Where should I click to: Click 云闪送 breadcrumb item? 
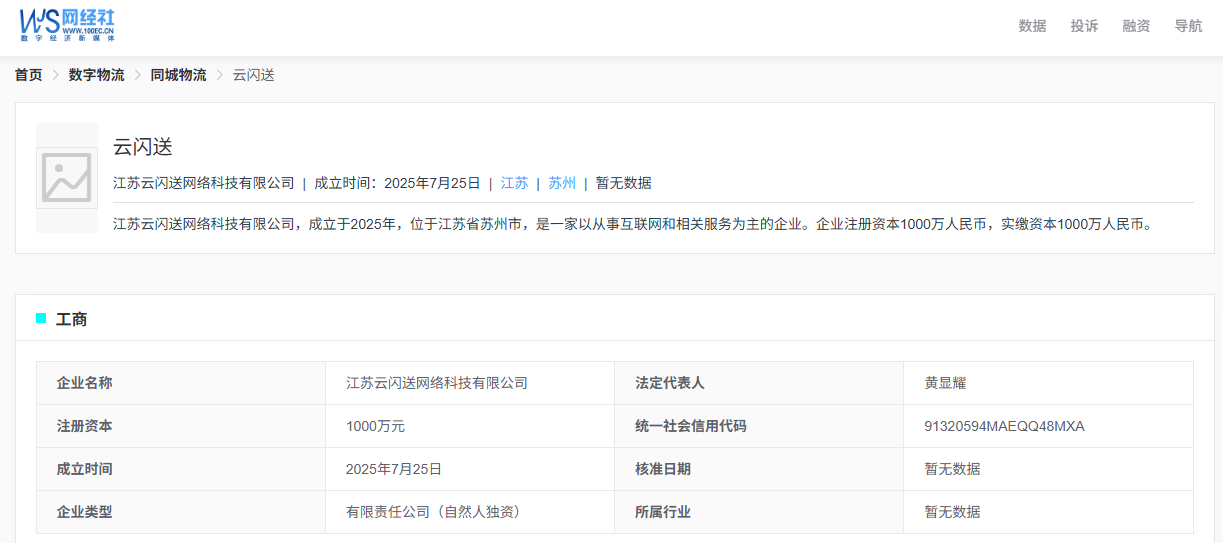253,75
